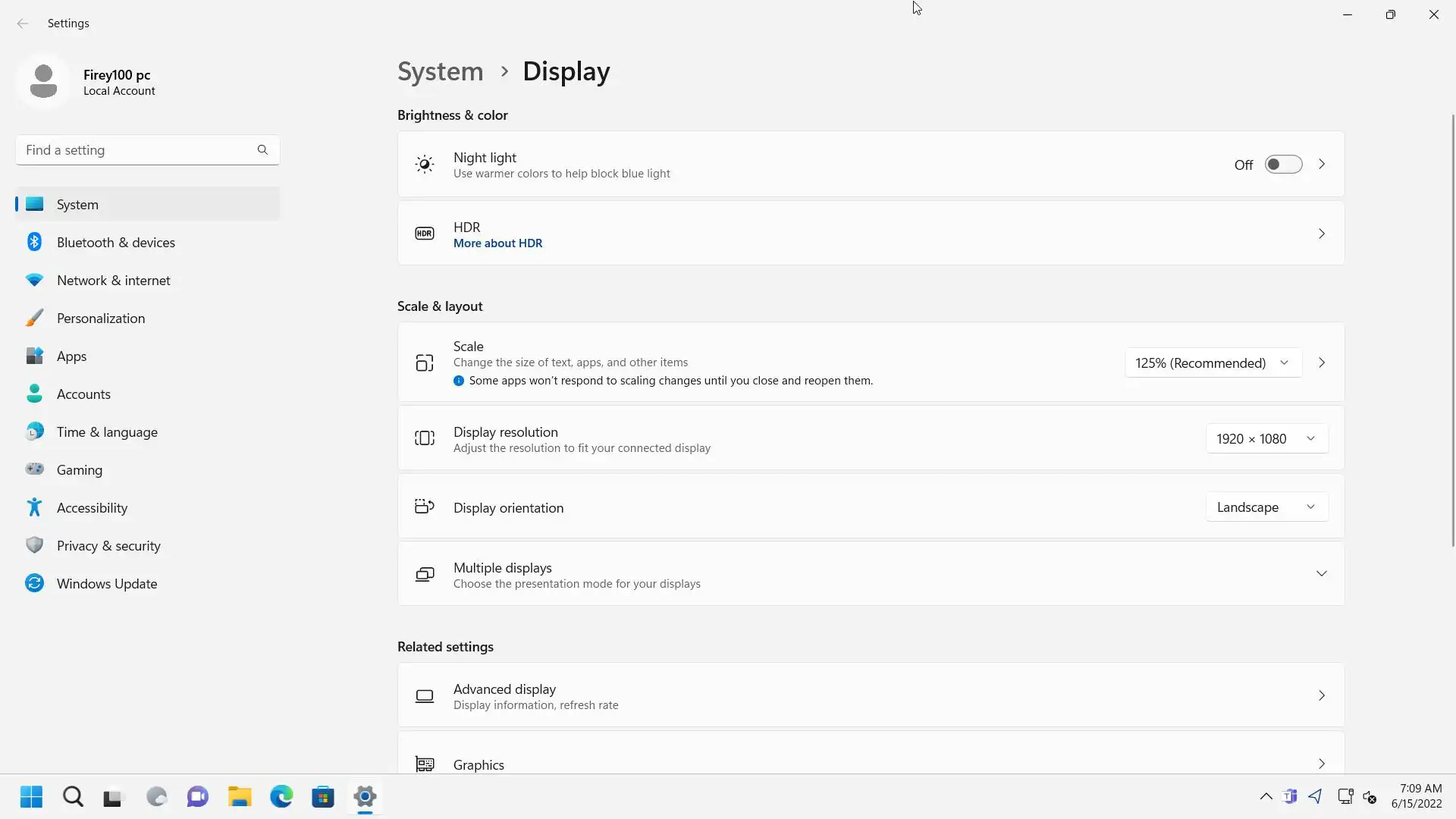Go to Privacy & security settings
This screenshot has height=819, width=1456.
[108, 546]
